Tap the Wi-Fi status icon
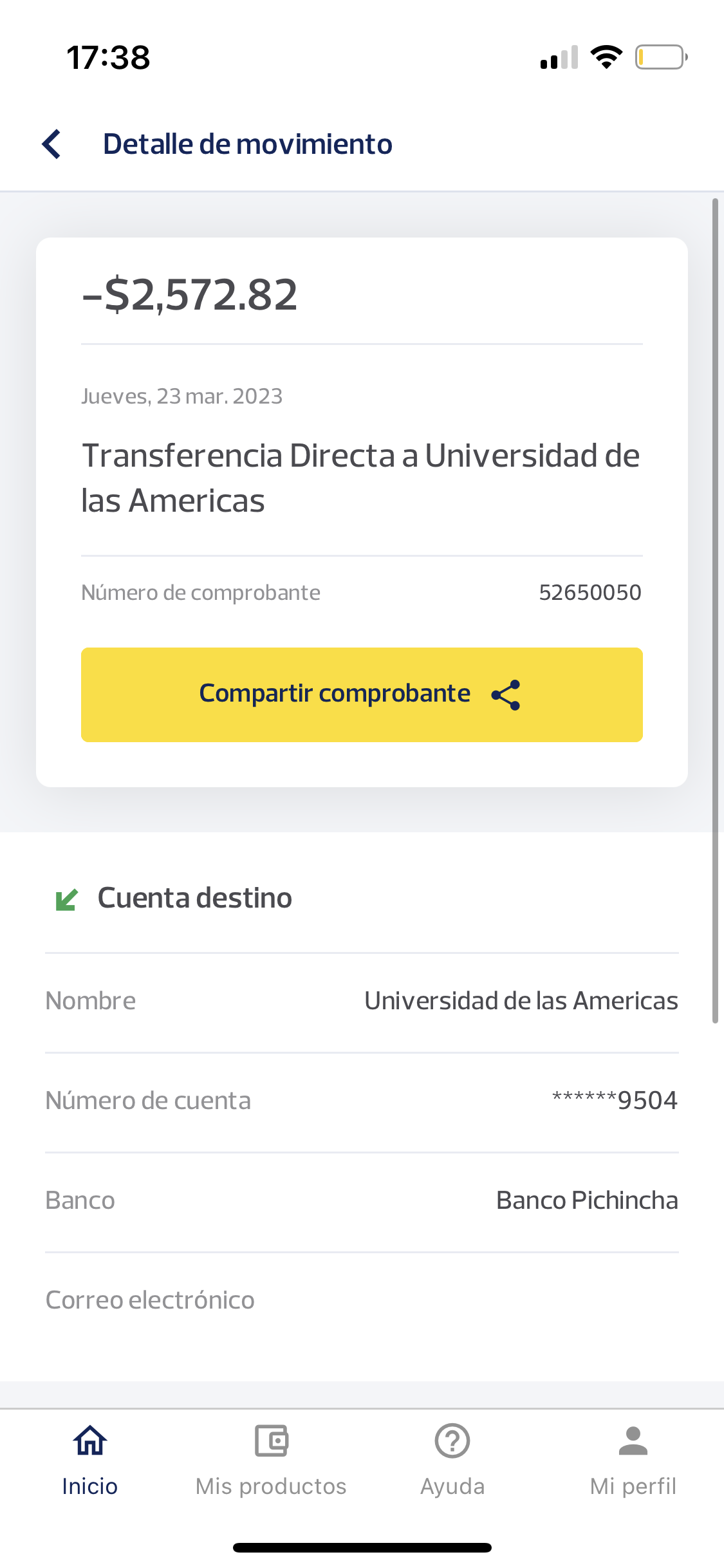This screenshot has width=724, height=1568. 606,57
